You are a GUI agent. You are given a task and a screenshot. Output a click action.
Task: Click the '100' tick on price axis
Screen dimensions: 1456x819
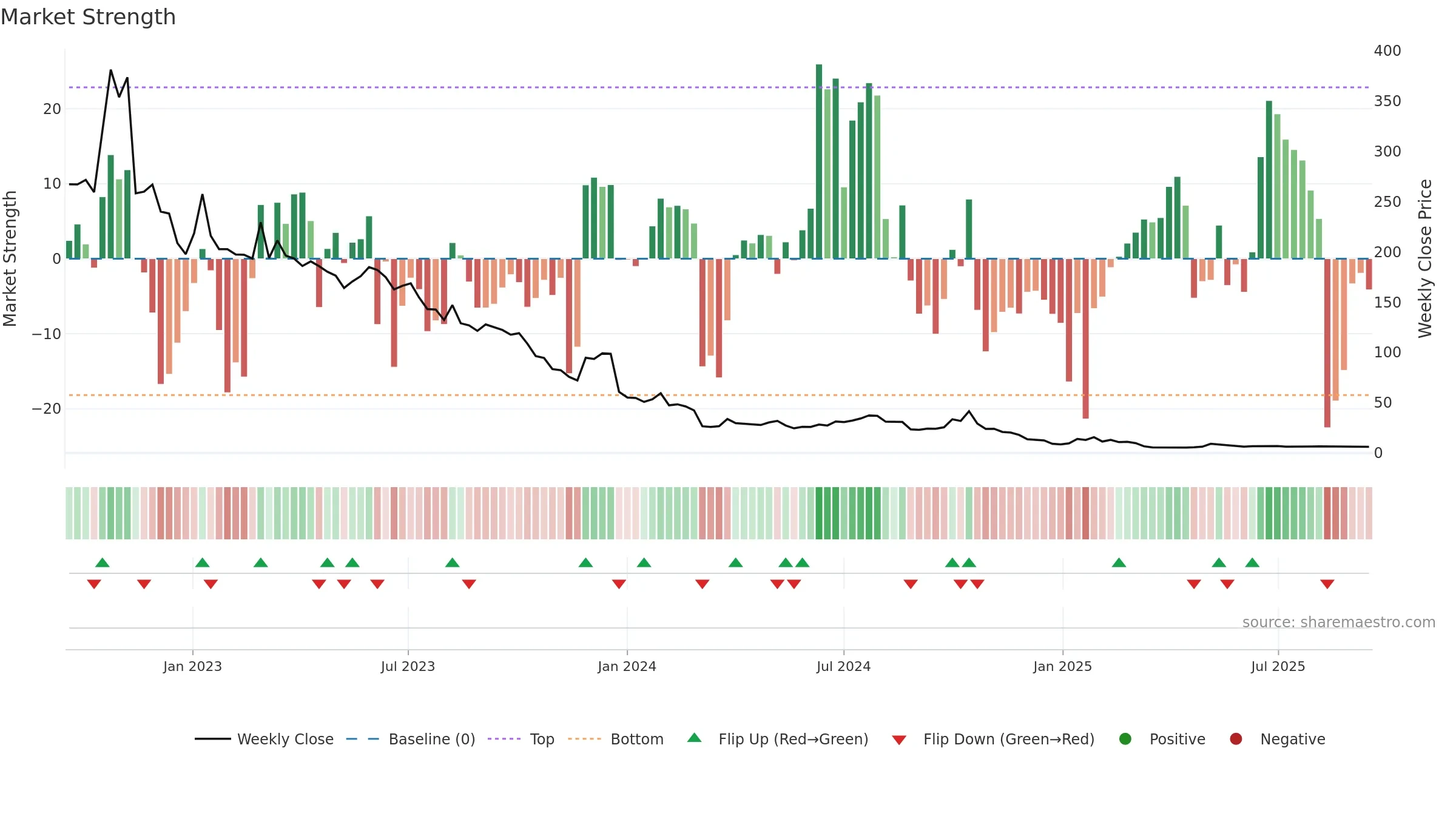coord(1387,352)
